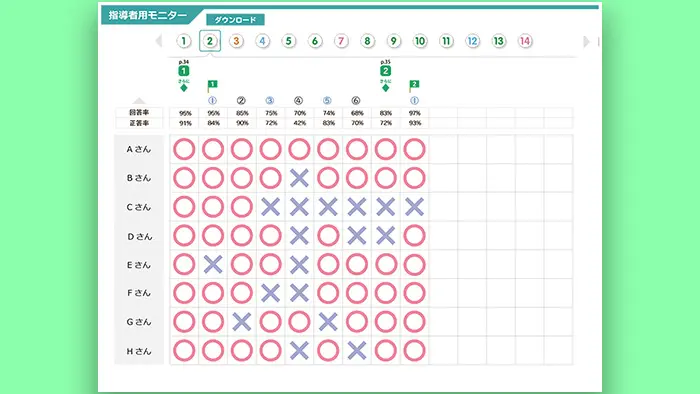Click the 97% response rate cell
This screenshot has height=394, width=700.
pos(414,113)
